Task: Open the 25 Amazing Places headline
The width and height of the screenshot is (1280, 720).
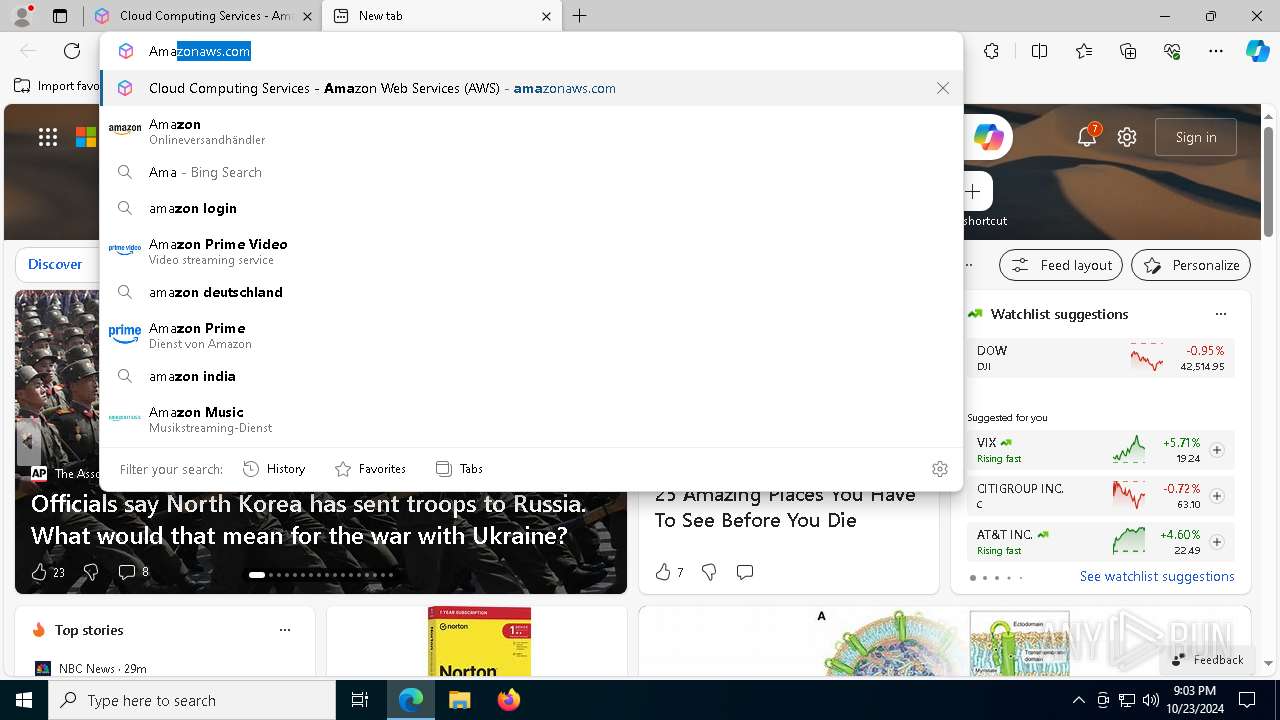Action: point(785,507)
